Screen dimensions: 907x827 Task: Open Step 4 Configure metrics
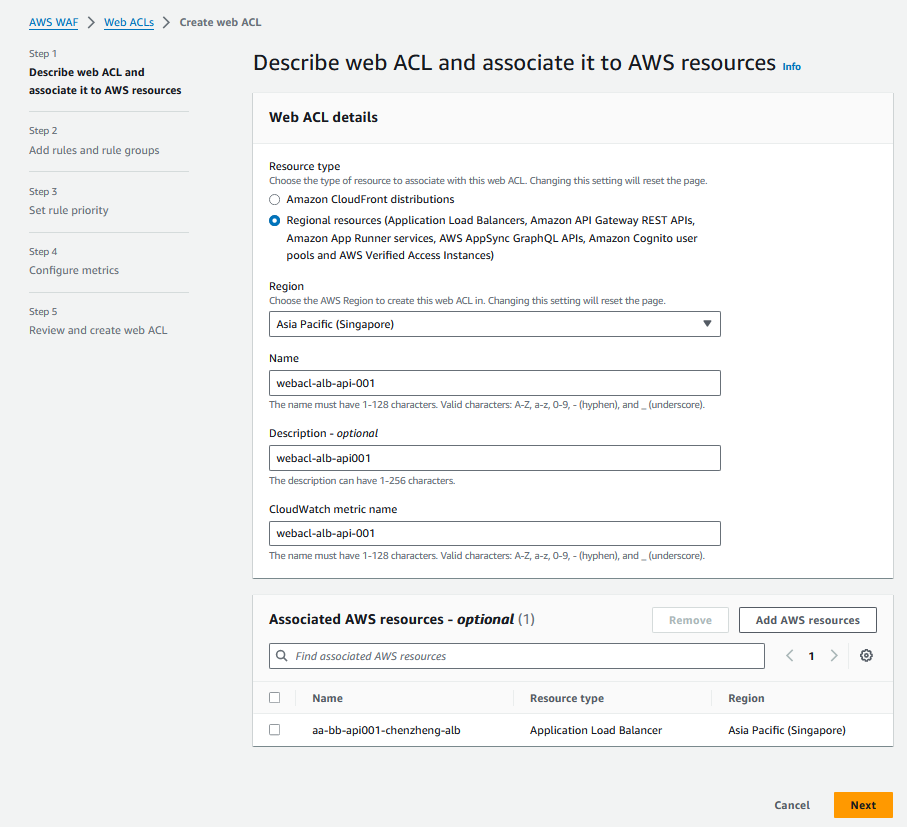pyautogui.click(x=74, y=270)
